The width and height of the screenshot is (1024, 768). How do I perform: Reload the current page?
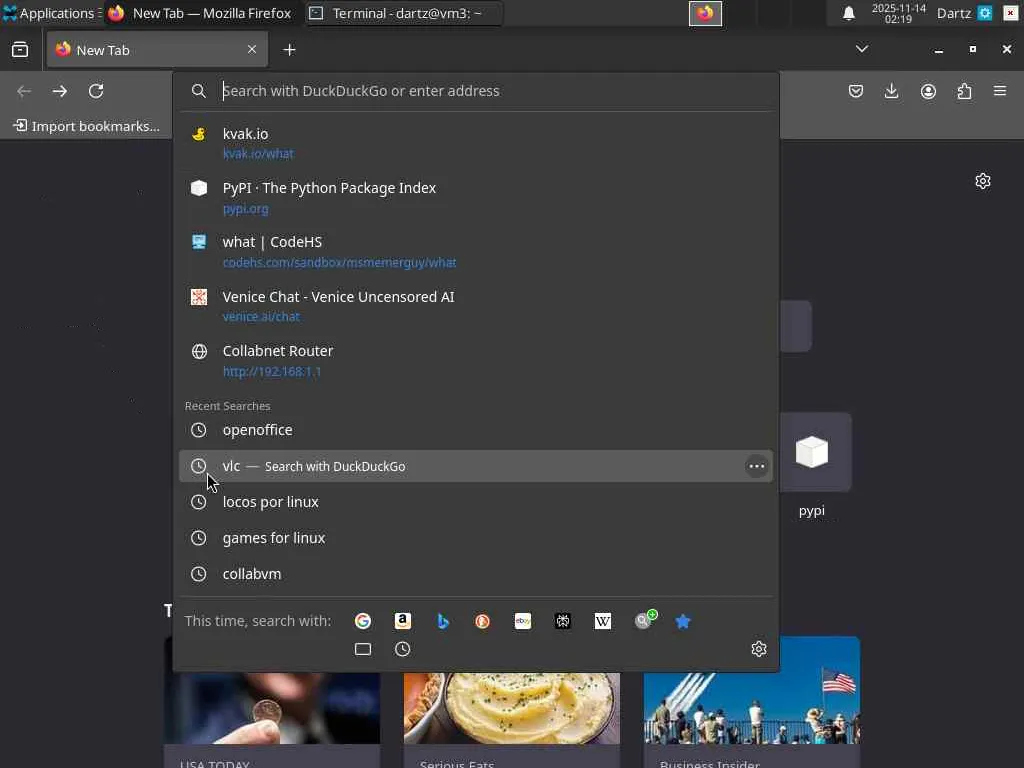pos(96,91)
